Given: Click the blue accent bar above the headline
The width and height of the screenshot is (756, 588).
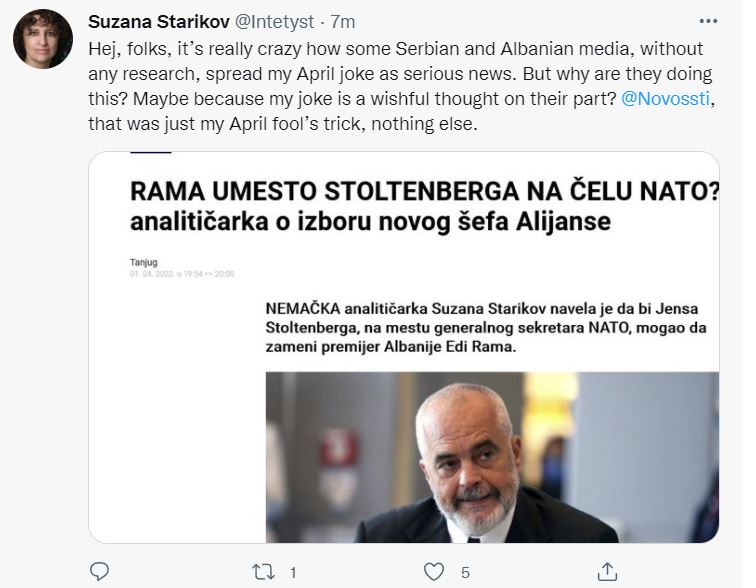Looking at the screenshot, I should pos(151,154).
